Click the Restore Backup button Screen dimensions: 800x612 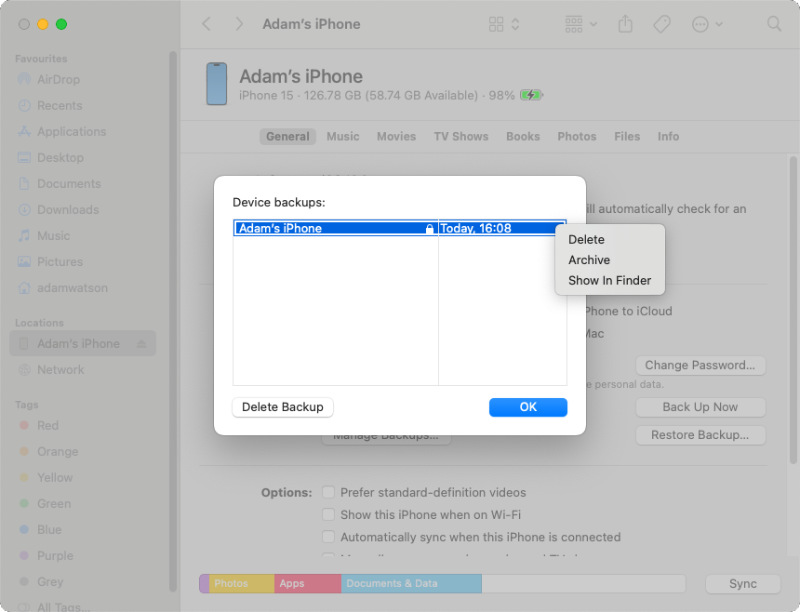(x=700, y=435)
